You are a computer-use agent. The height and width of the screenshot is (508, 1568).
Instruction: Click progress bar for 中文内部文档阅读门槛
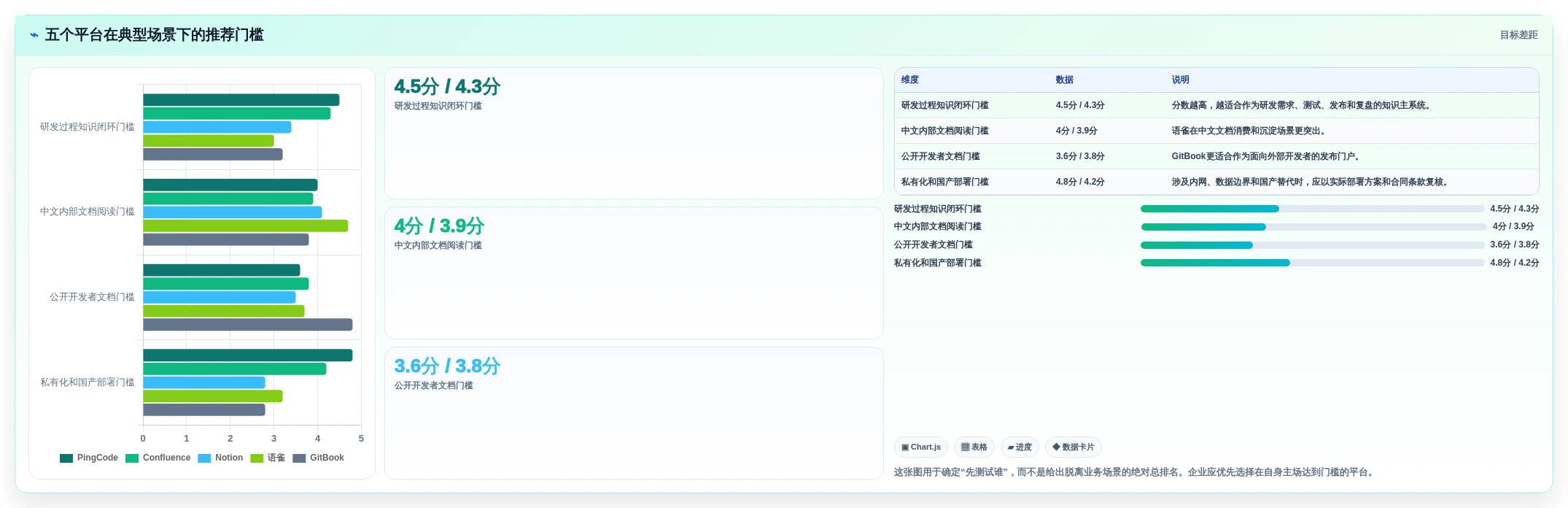pos(1313,227)
